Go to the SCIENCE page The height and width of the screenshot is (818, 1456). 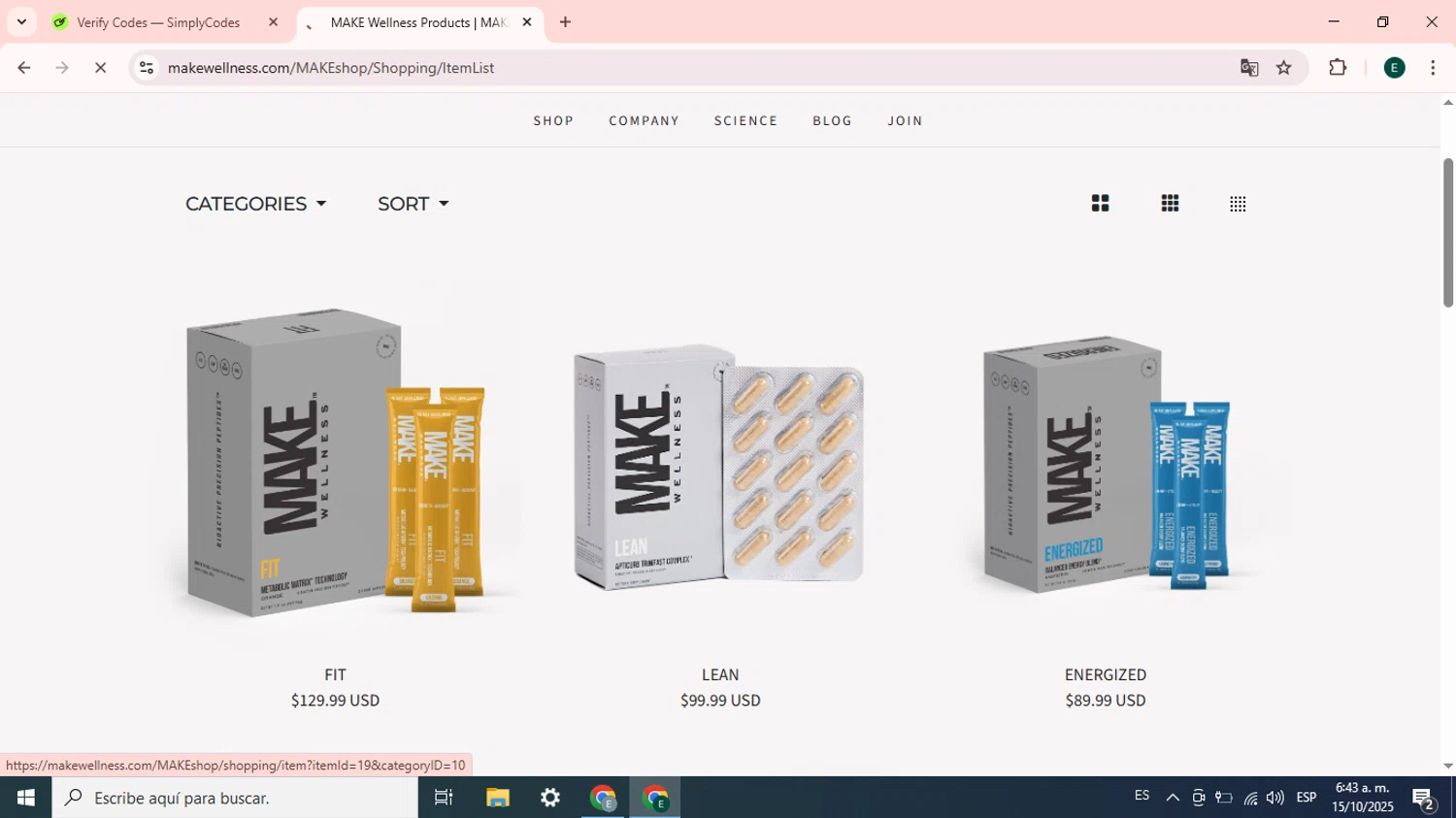coord(745,121)
